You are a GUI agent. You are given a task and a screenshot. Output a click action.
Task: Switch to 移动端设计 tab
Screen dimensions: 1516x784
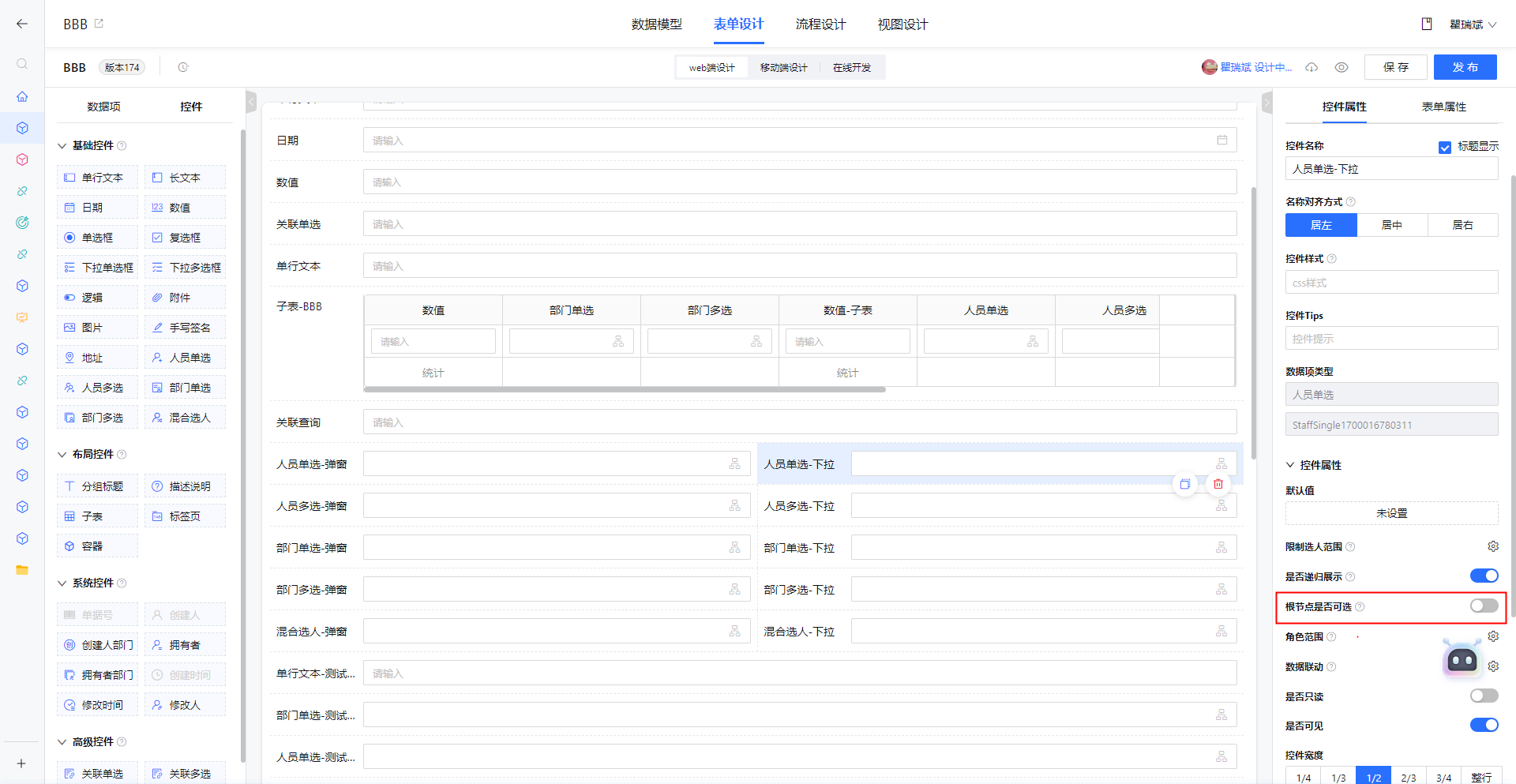(x=784, y=68)
